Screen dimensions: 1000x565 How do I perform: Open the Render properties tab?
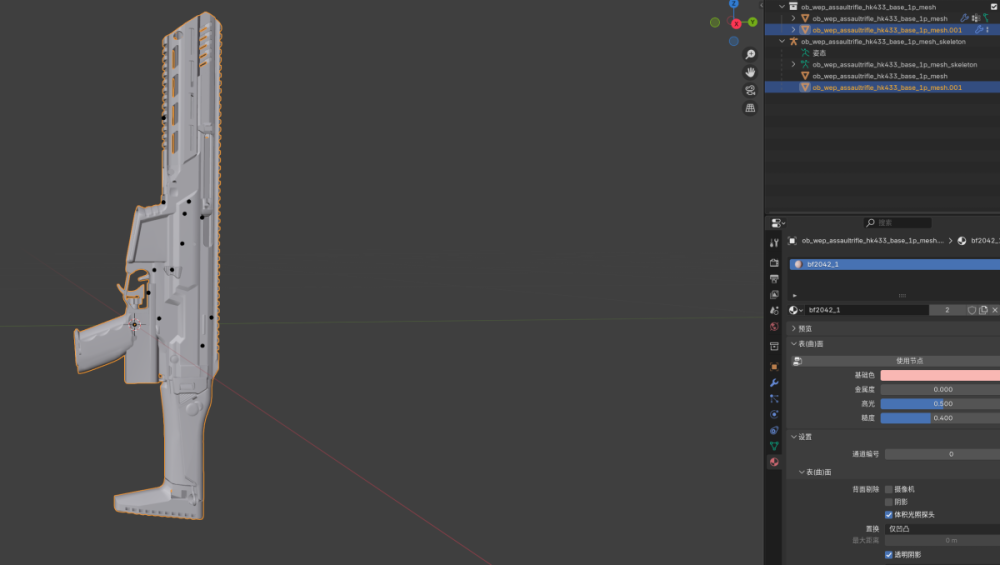[x=774, y=263]
